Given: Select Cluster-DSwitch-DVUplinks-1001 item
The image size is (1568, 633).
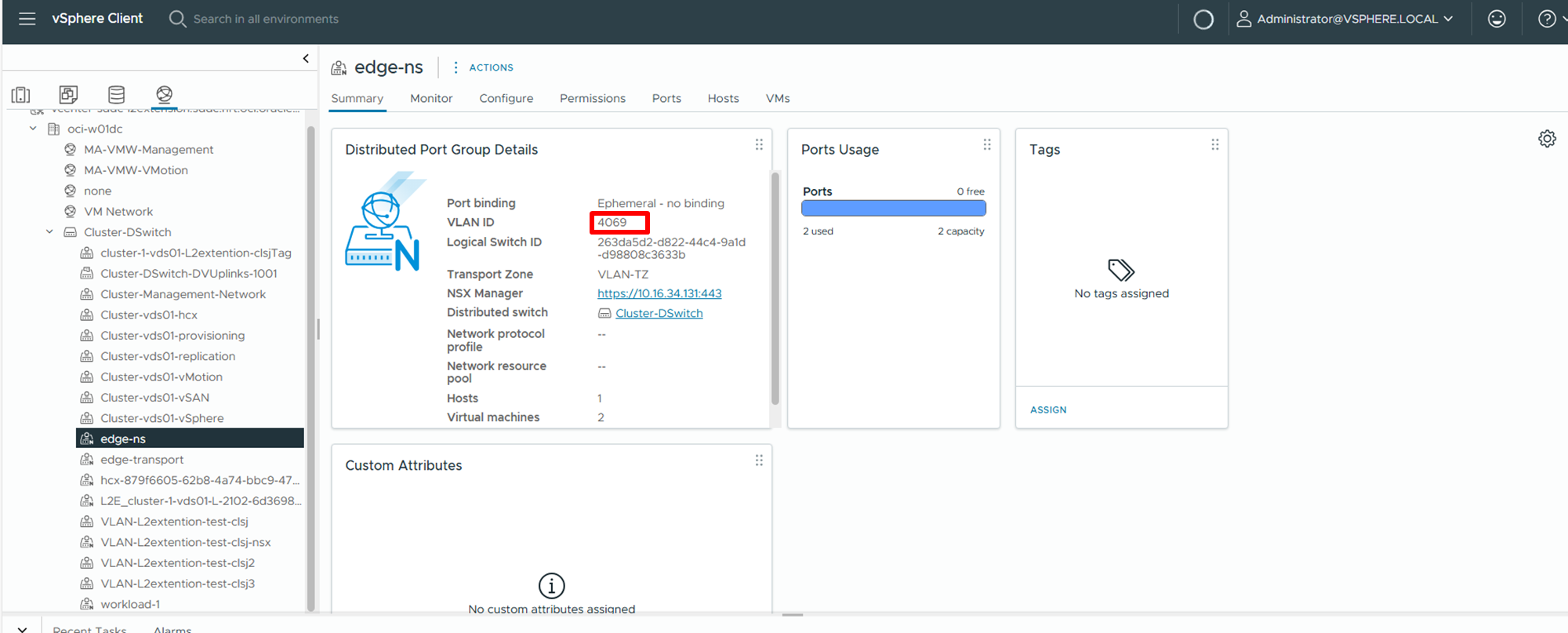Looking at the screenshot, I should click(x=188, y=274).
